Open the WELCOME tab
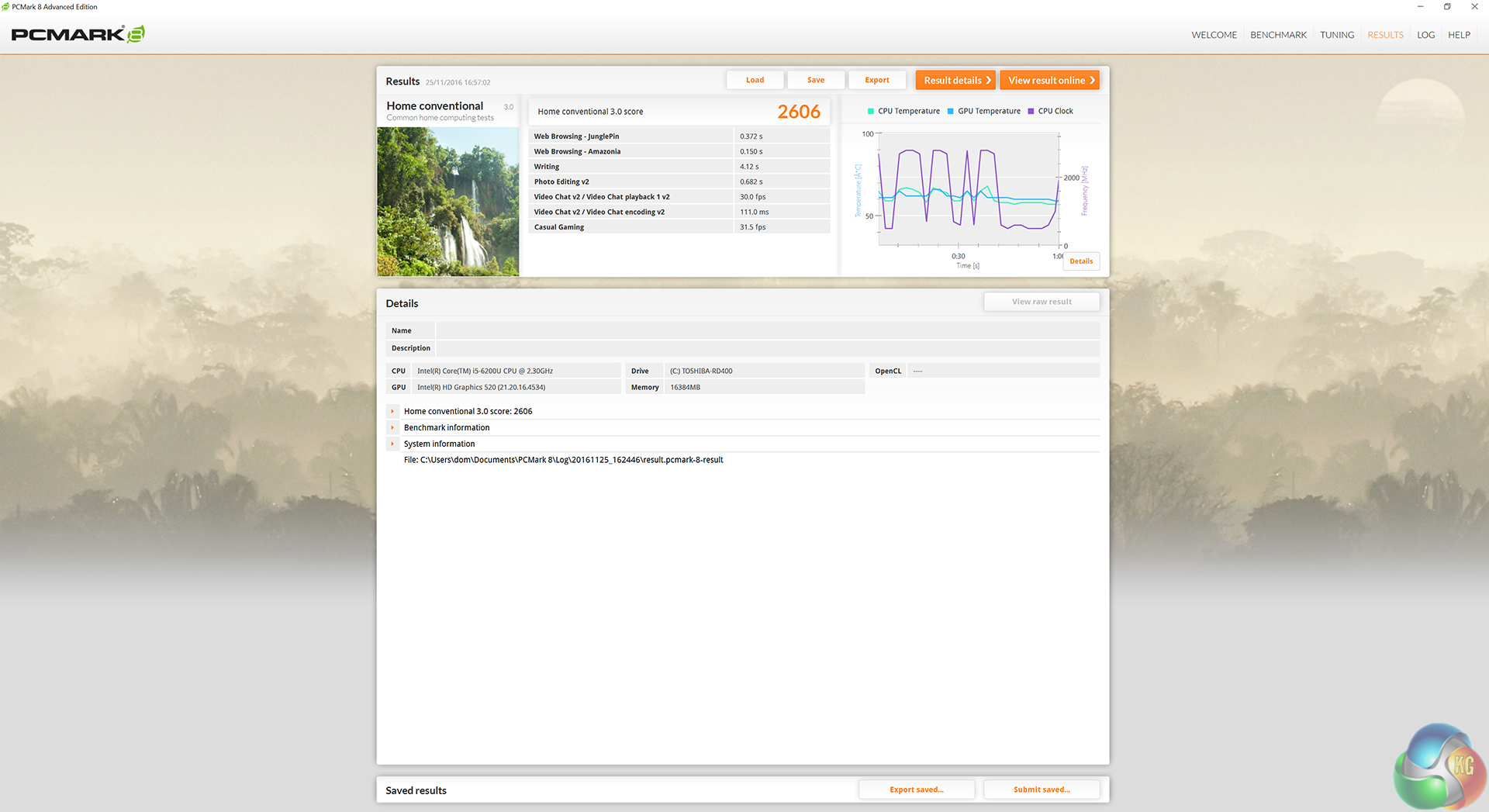The height and width of the screenshot is (812, 1489). coord(1214,35)
